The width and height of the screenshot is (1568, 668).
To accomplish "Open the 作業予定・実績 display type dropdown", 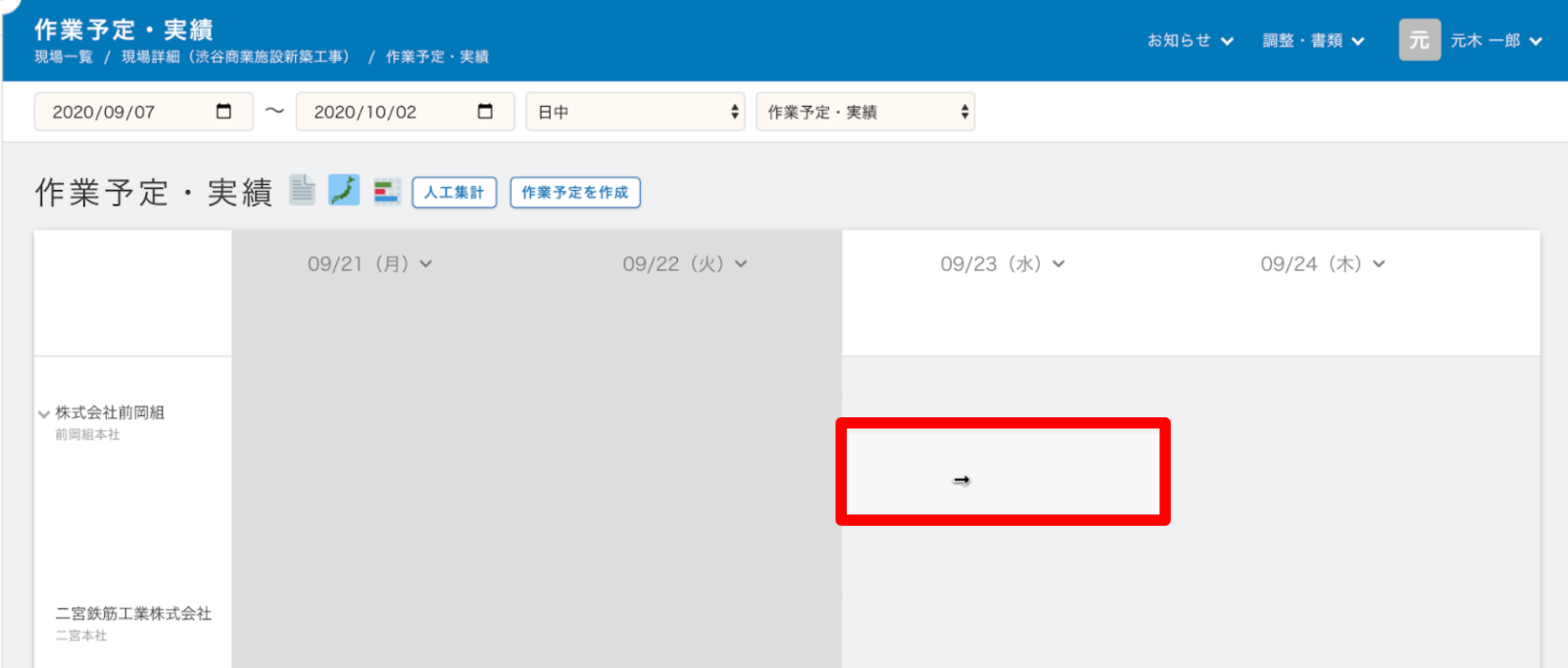I will (864, 112).
